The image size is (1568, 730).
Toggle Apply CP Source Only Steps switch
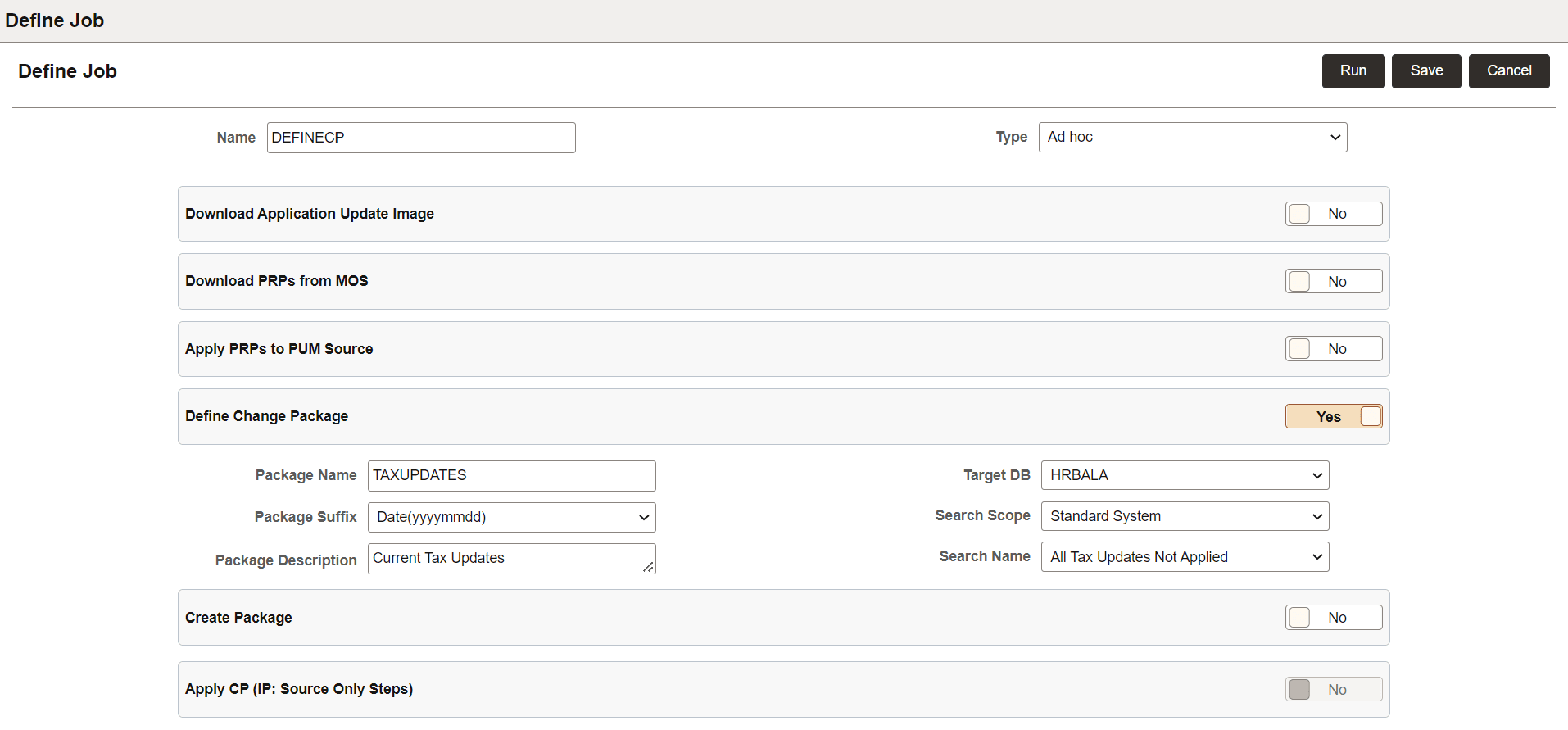(1334, 690)
